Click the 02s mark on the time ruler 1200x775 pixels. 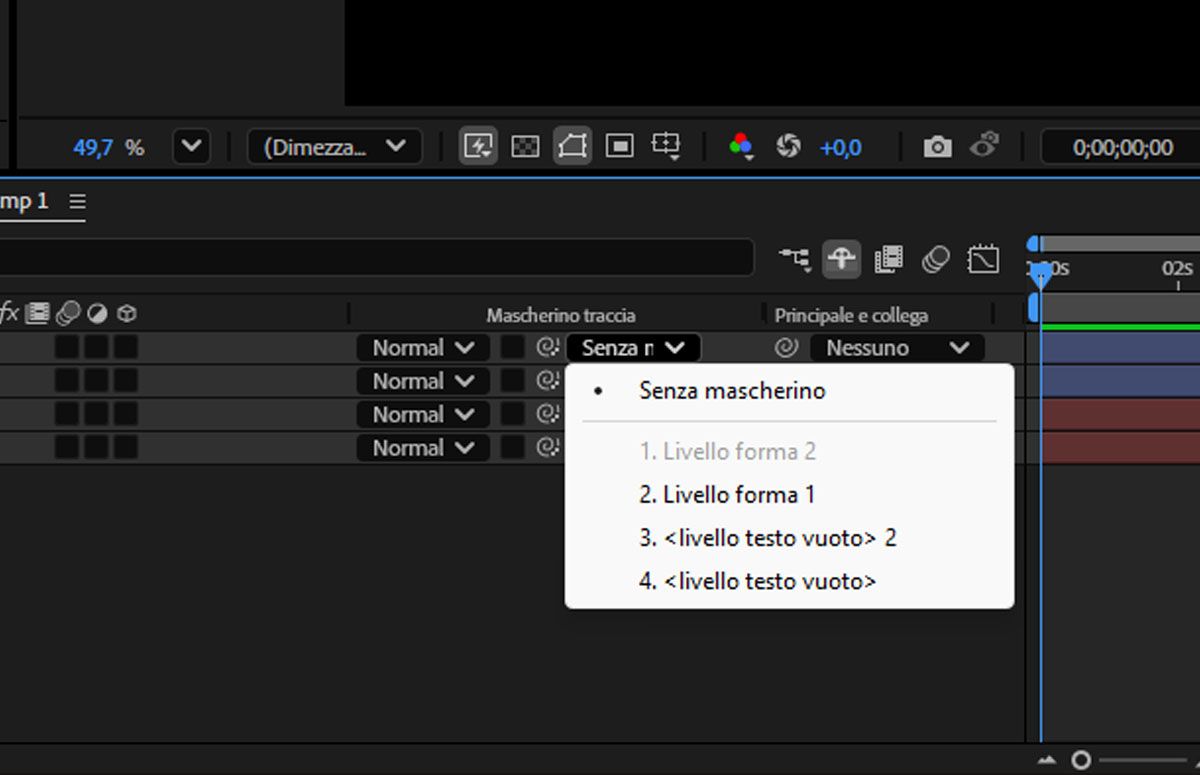click(1177, 268)
